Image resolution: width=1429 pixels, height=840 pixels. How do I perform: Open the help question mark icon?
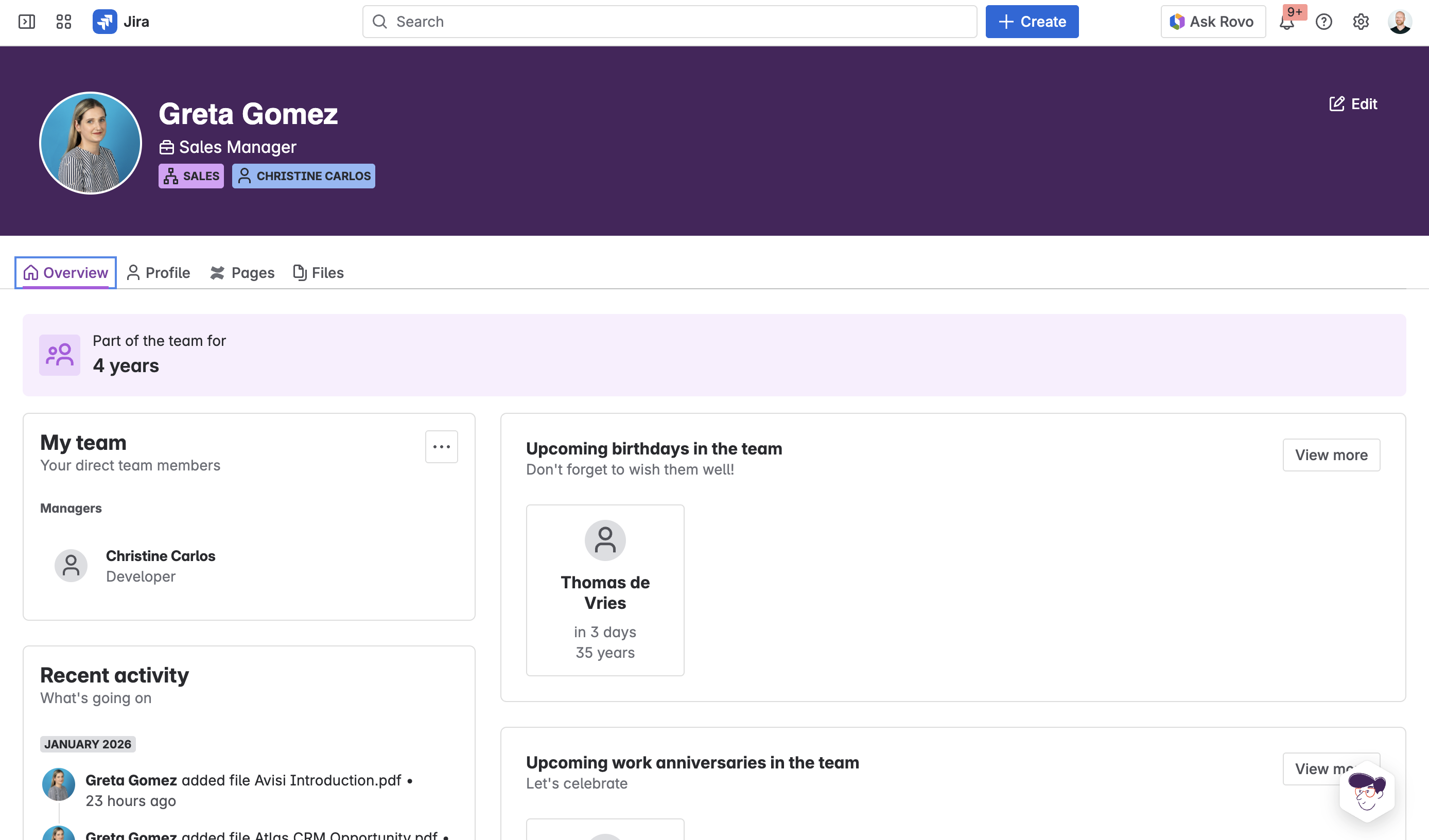point(1323,22)
